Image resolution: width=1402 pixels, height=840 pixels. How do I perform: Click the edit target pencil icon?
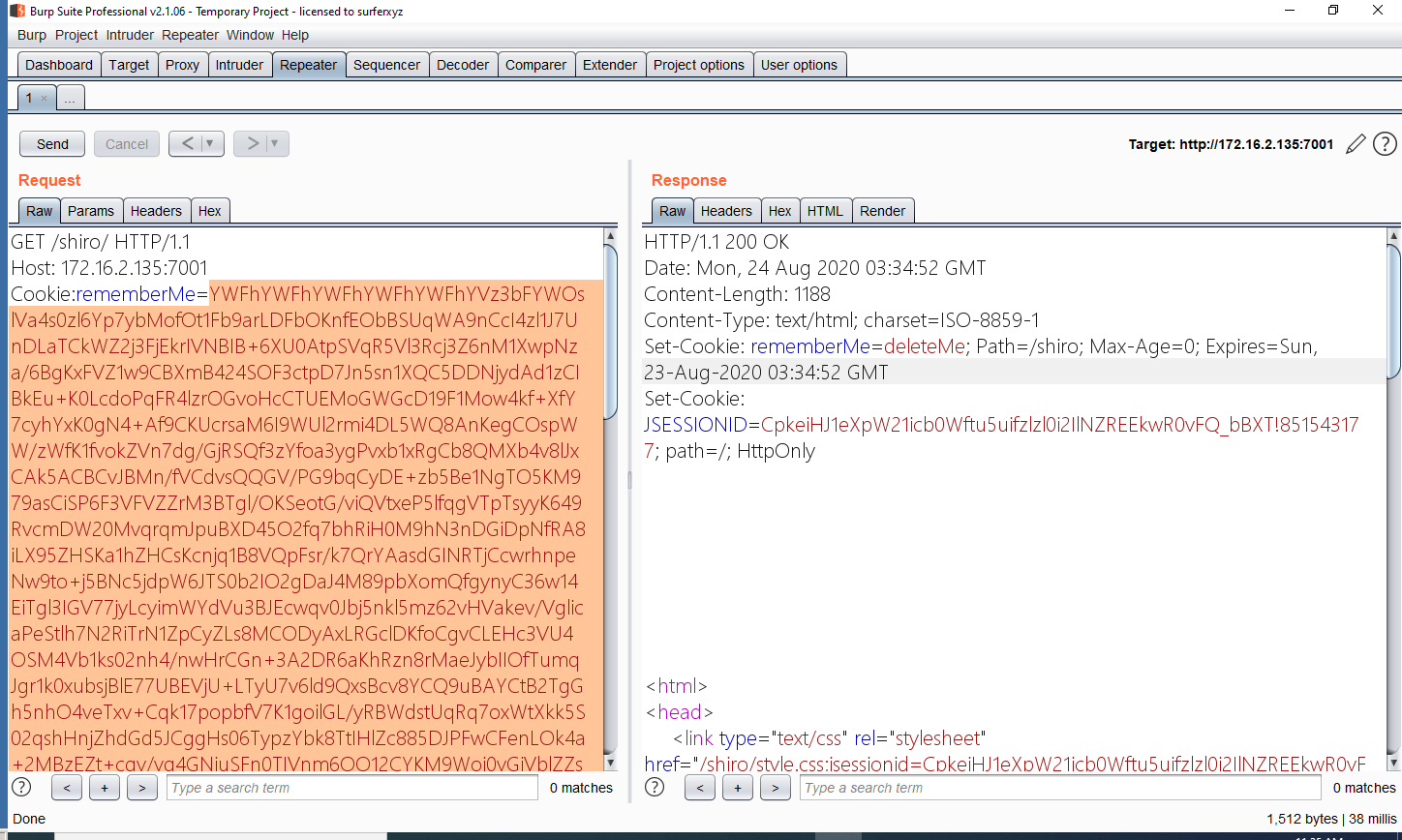tap(1356, 144)
